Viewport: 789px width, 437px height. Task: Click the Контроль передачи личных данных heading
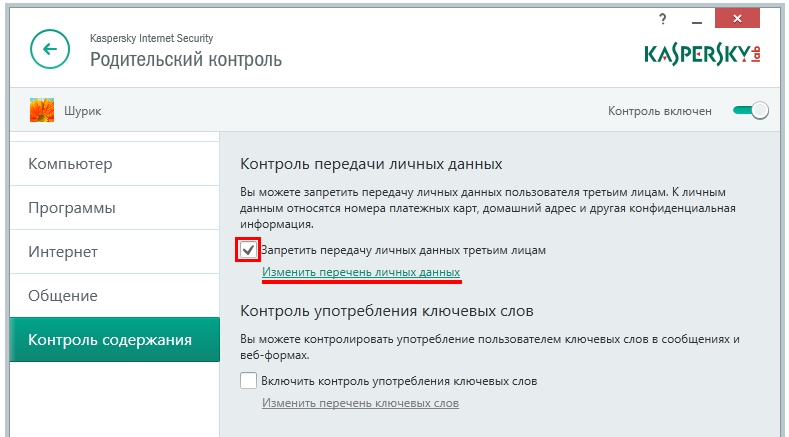(371, 163)
